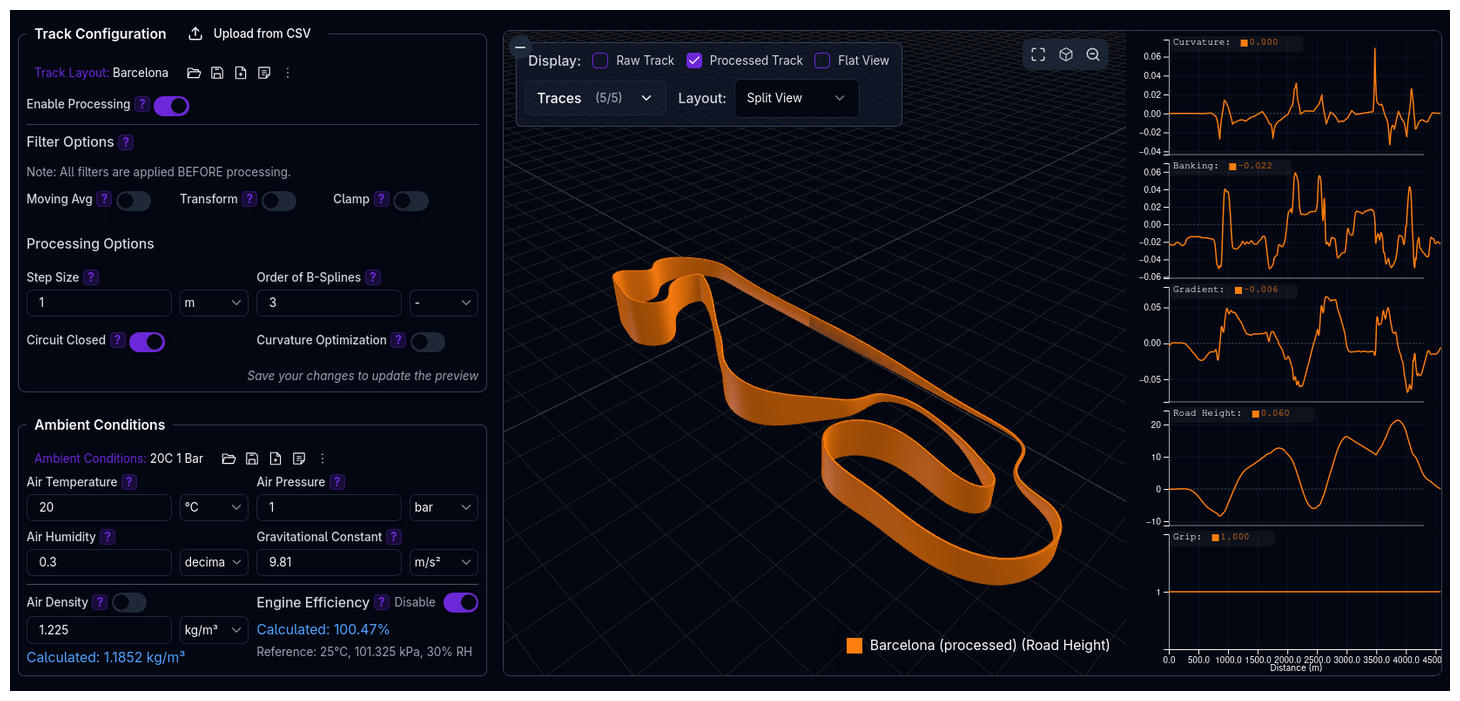
Task: Edit the Air Humidity value field
Action: pos(98,562)
